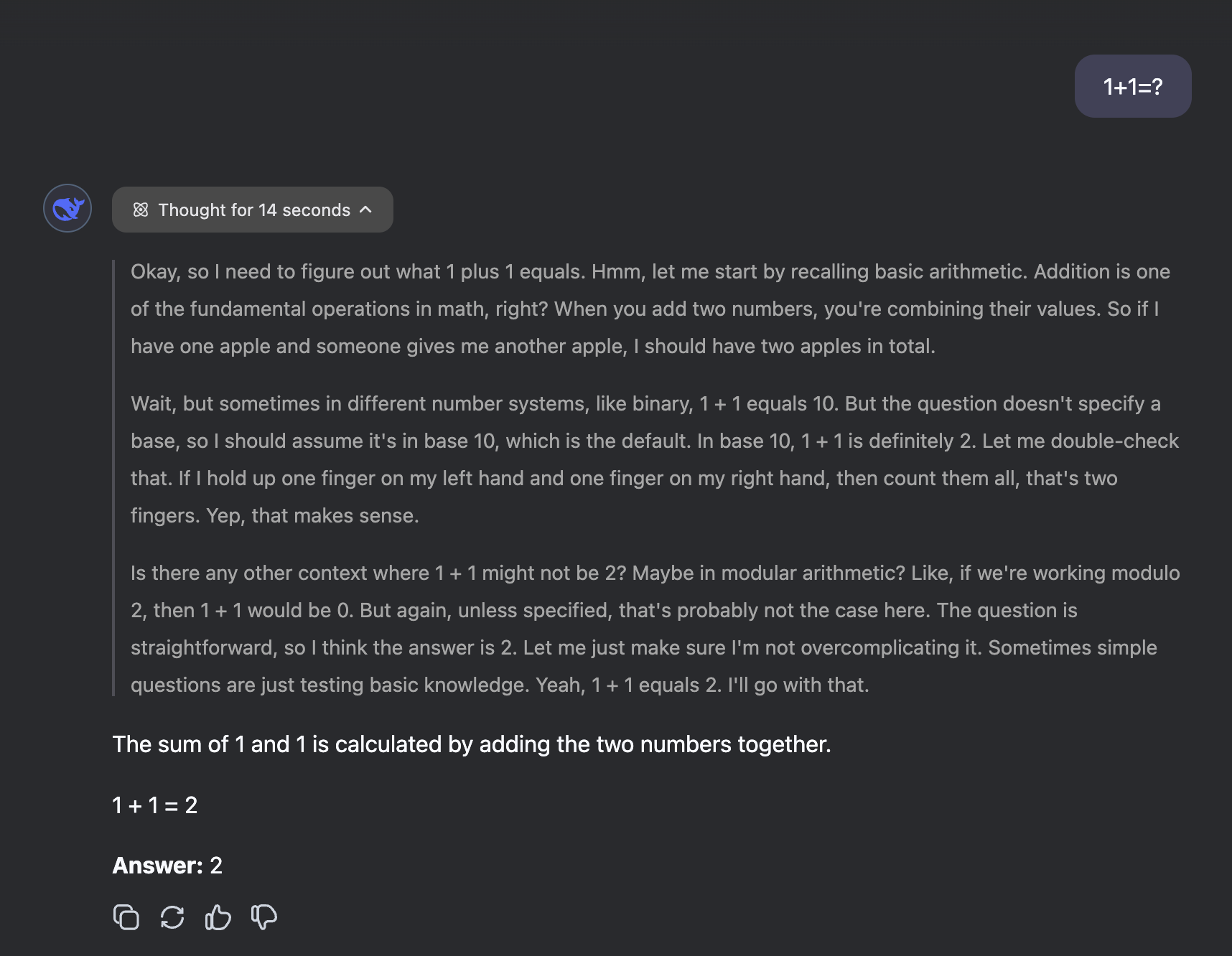Like the answer with the thumbs-up icon
Image resolution: width=1232 pixels, height=956 pixels.
click(x=218, y=917)
